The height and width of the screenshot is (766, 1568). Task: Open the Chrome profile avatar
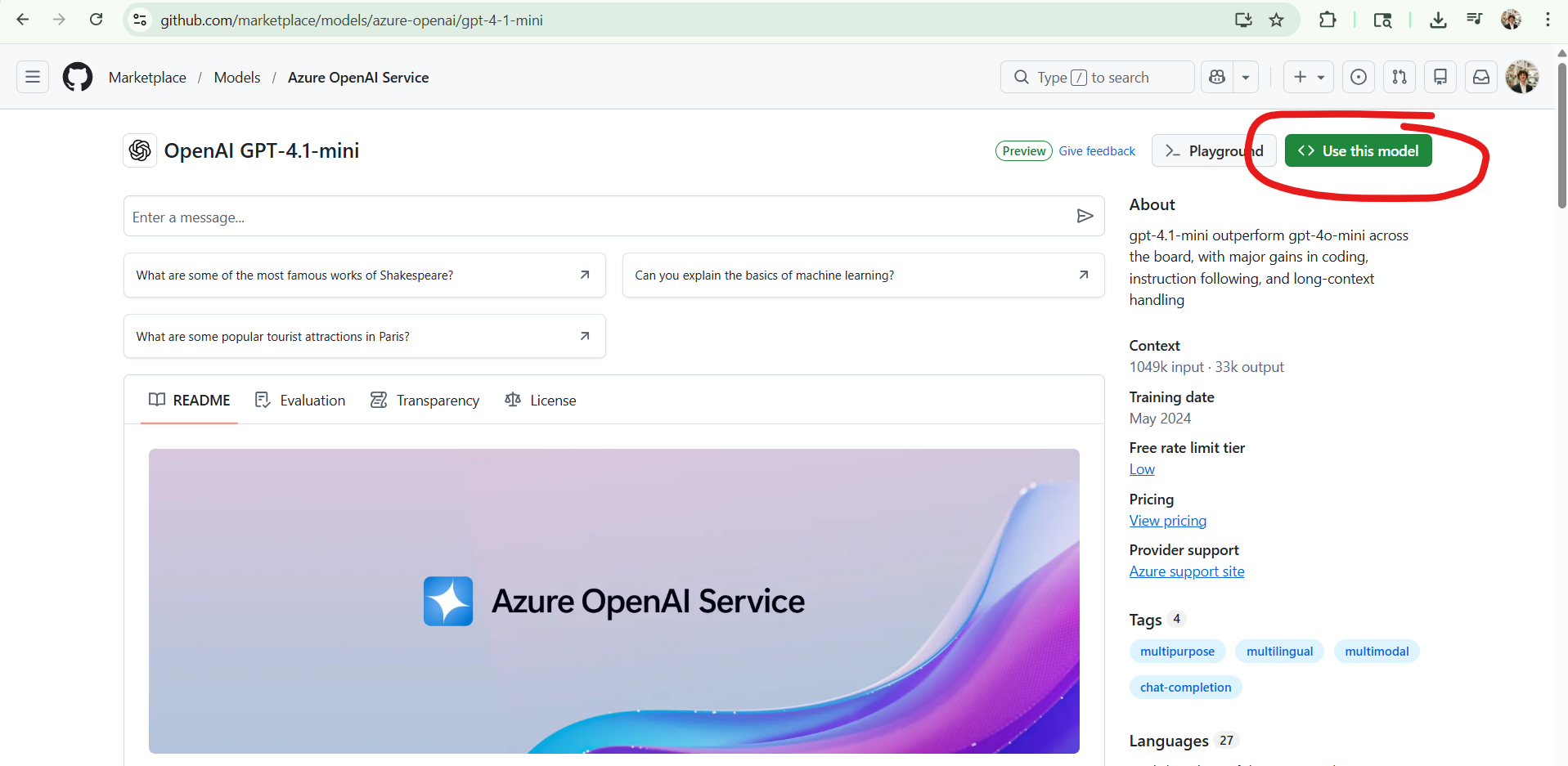[x=1511, y=20]
